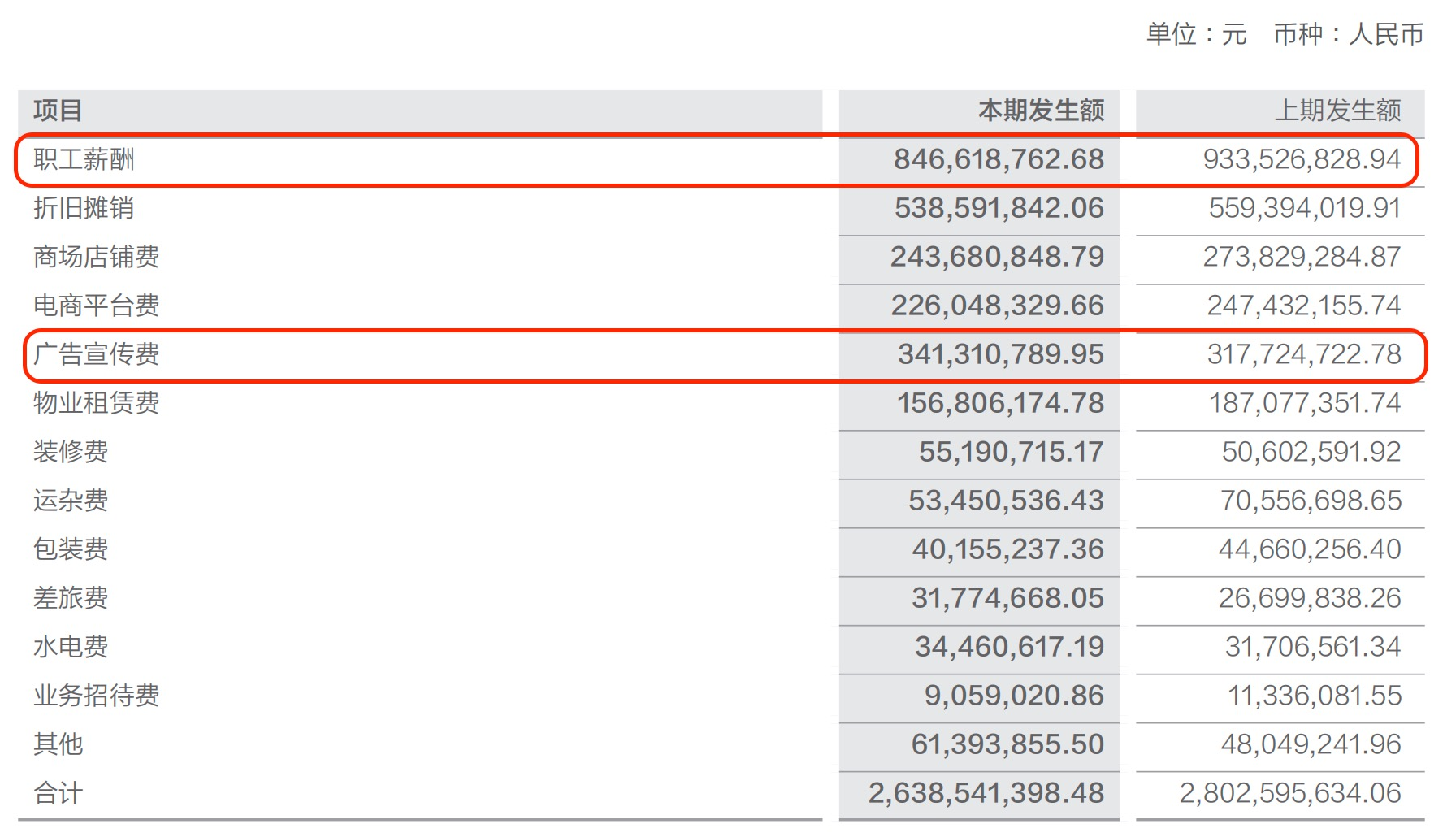
Task: Click the 差旅费 current amount 31,774,668.05
Action: tap(1007, 598)
